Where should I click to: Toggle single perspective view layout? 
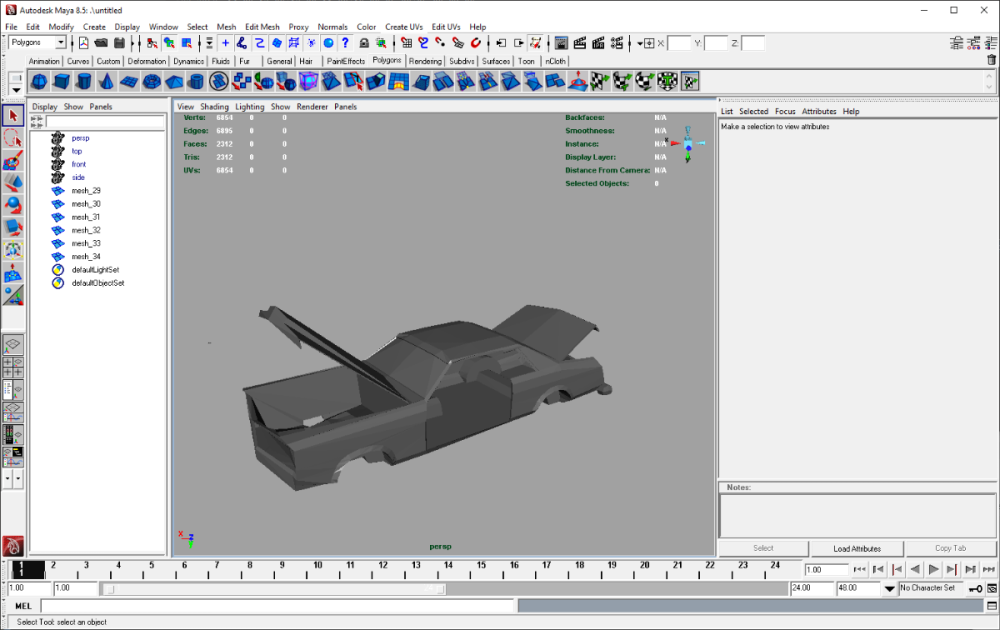13,344
